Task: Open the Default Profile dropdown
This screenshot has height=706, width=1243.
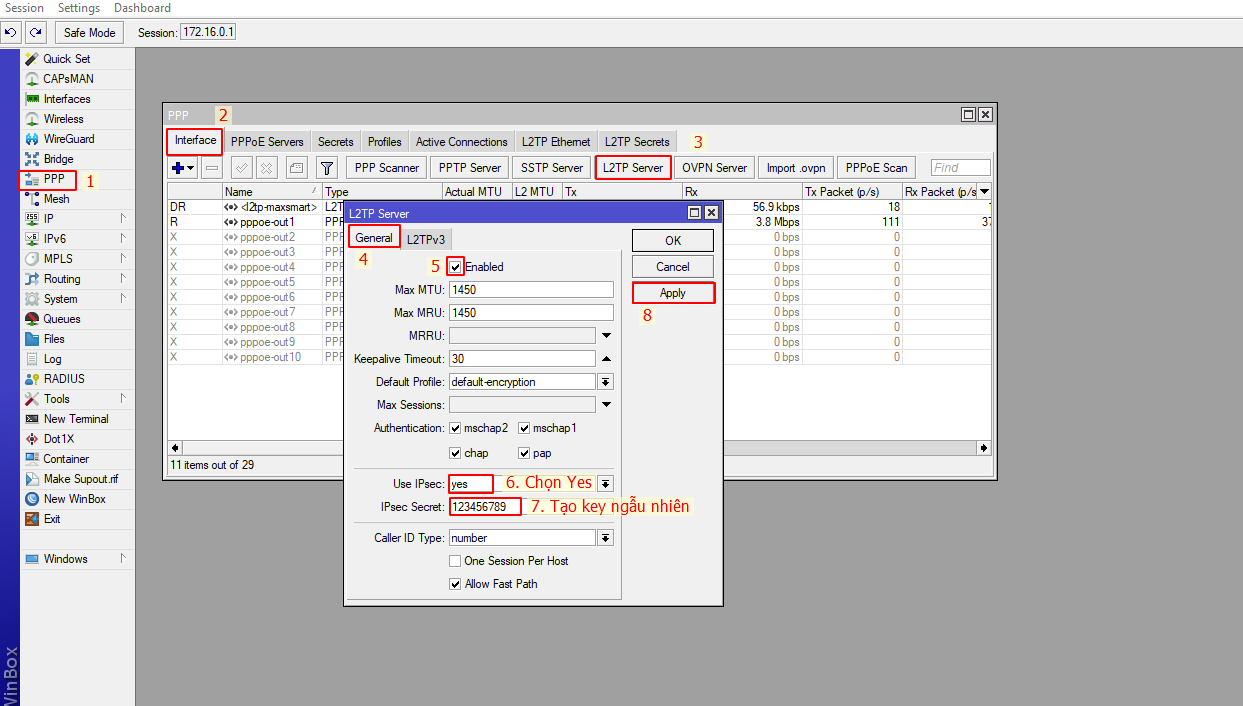Action: point(605,382)
